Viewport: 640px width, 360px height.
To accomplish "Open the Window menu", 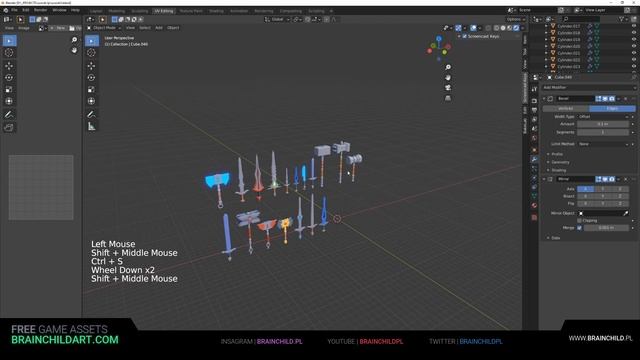I will coord(60,10).
